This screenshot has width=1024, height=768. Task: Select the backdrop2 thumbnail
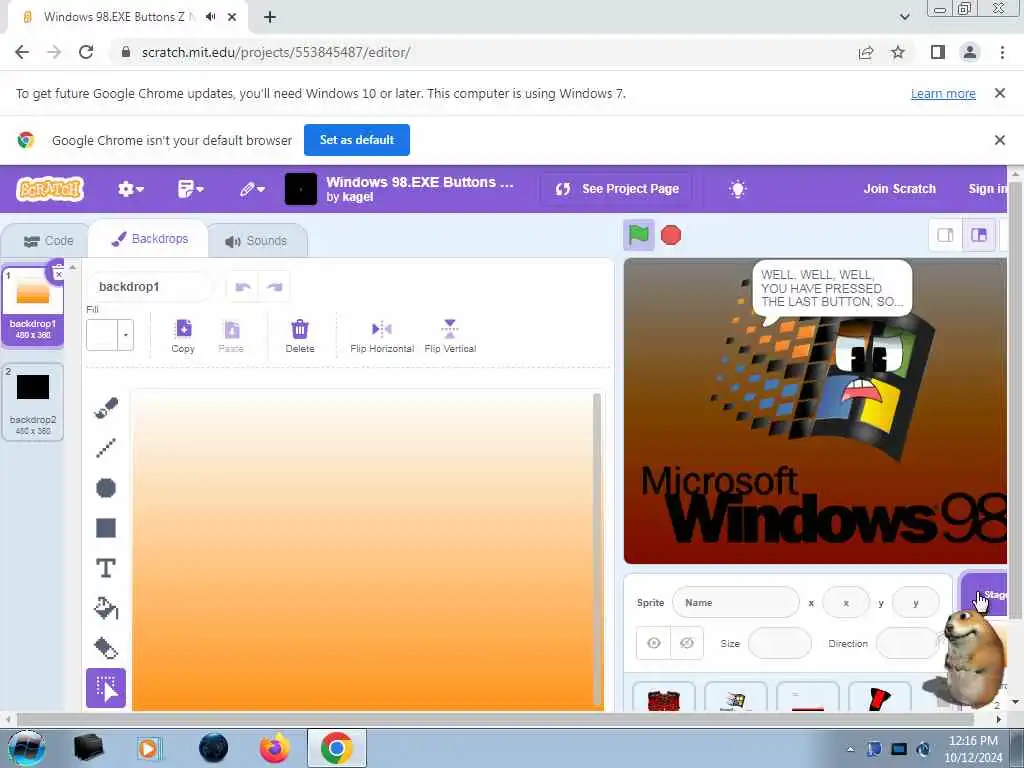[33, 402]
